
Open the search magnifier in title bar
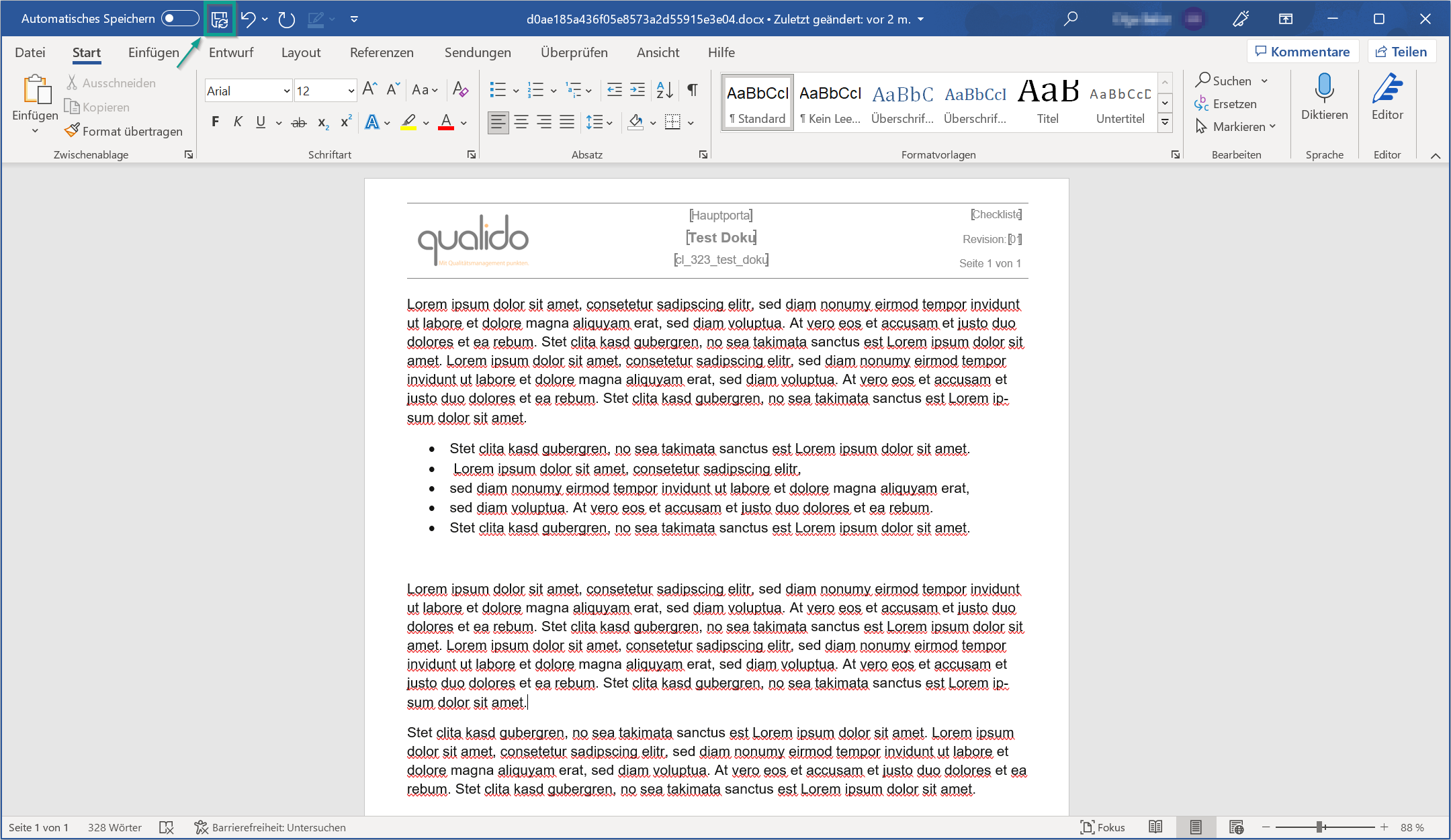pos(1071,19)
